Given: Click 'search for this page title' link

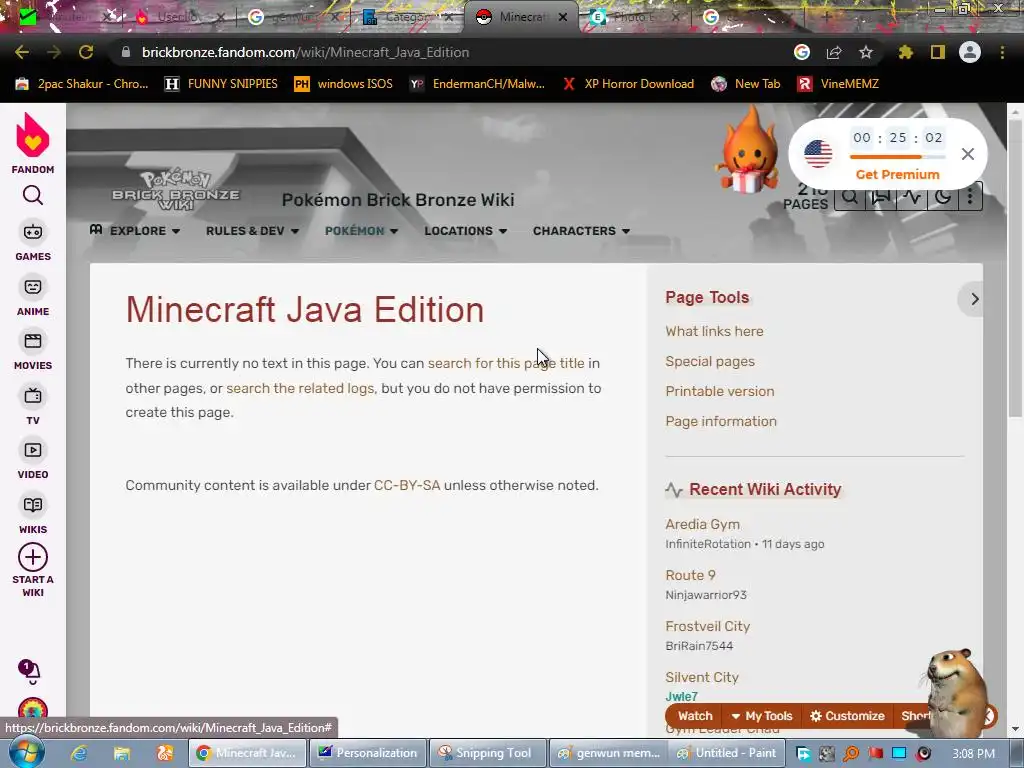Looking at the screenshot, I should click(x=506, y=363).
